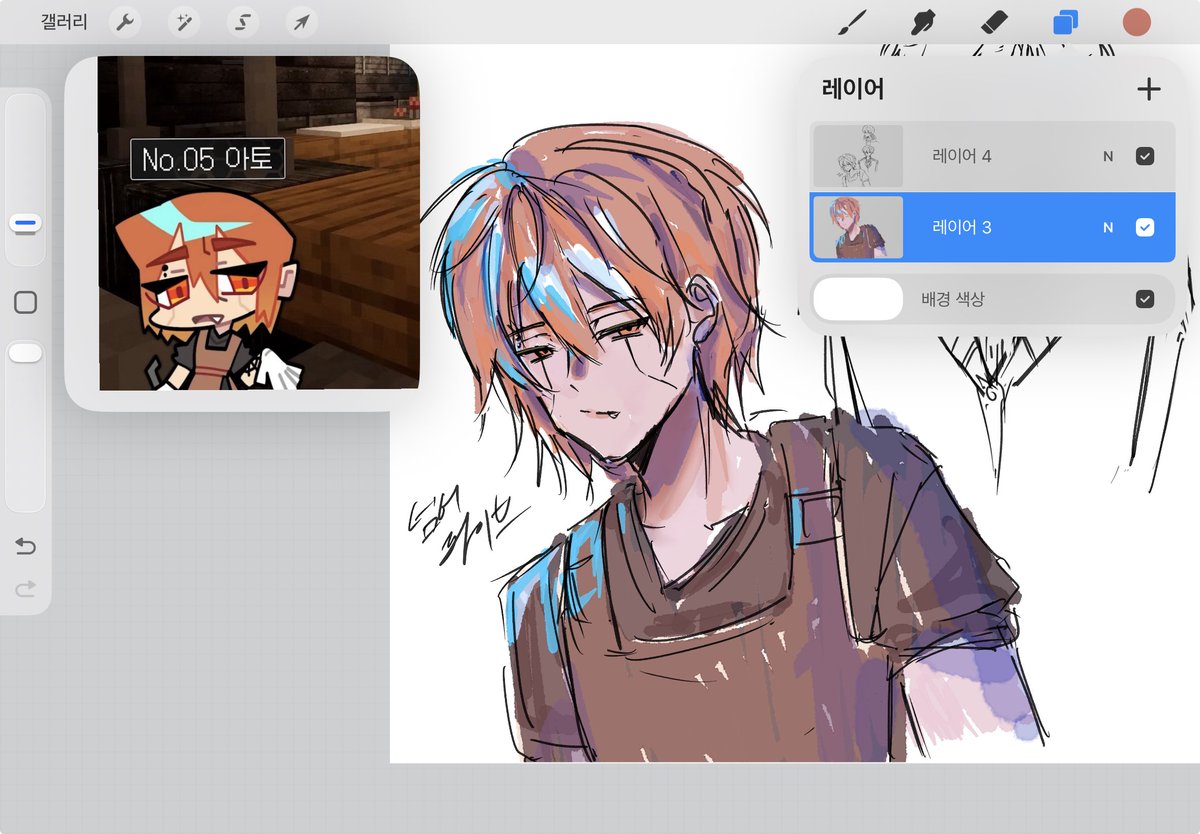Toggle the Layers panel icon
The height and width of the screenshot is (834, 1200).
pyautogui.click(x=1065, y=22)
